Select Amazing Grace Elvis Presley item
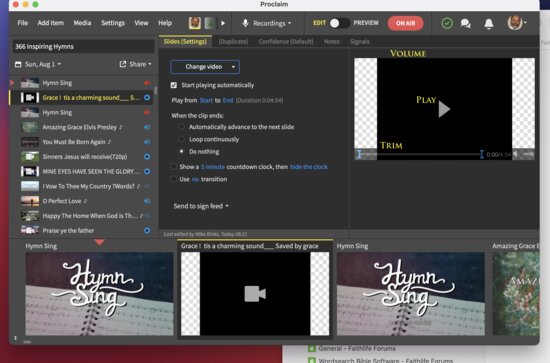Screen dimensions: 550x363 (x=82, y=127)
